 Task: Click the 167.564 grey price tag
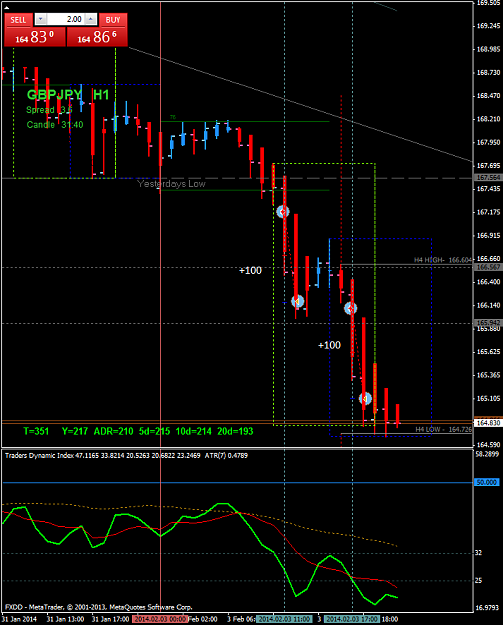488,178
